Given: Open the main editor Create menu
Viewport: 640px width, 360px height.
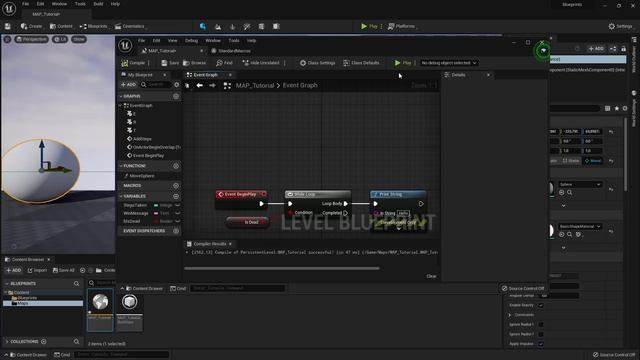Looking at the screenshot, I should coord(31,26).
